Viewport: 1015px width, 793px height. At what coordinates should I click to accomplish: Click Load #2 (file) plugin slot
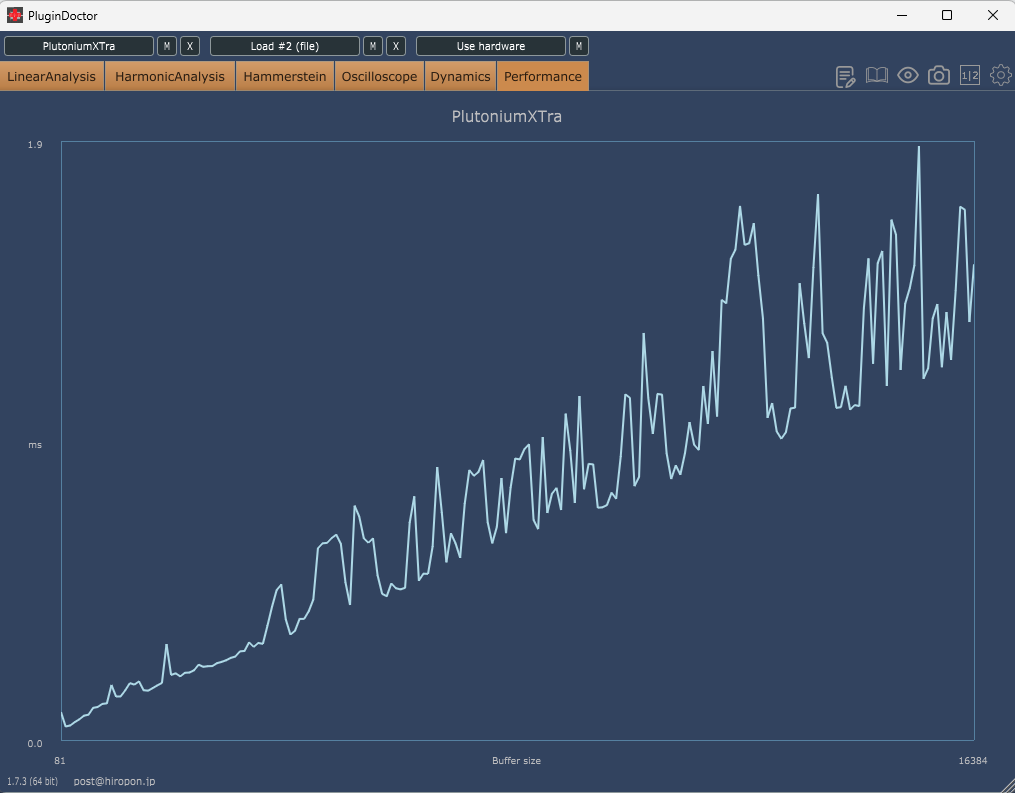[x=285, y=46]
